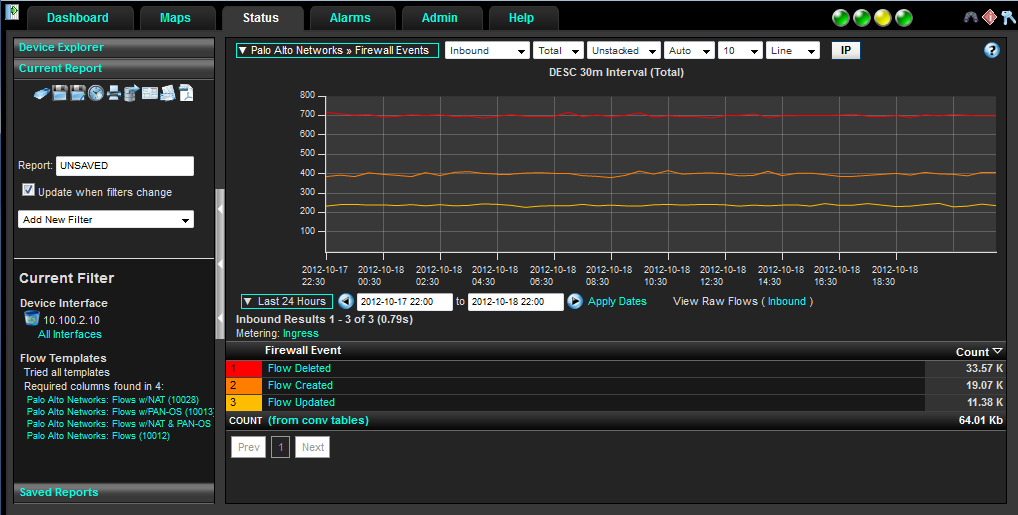Click the red Flow Deleted color swatch

coord(245,368)
